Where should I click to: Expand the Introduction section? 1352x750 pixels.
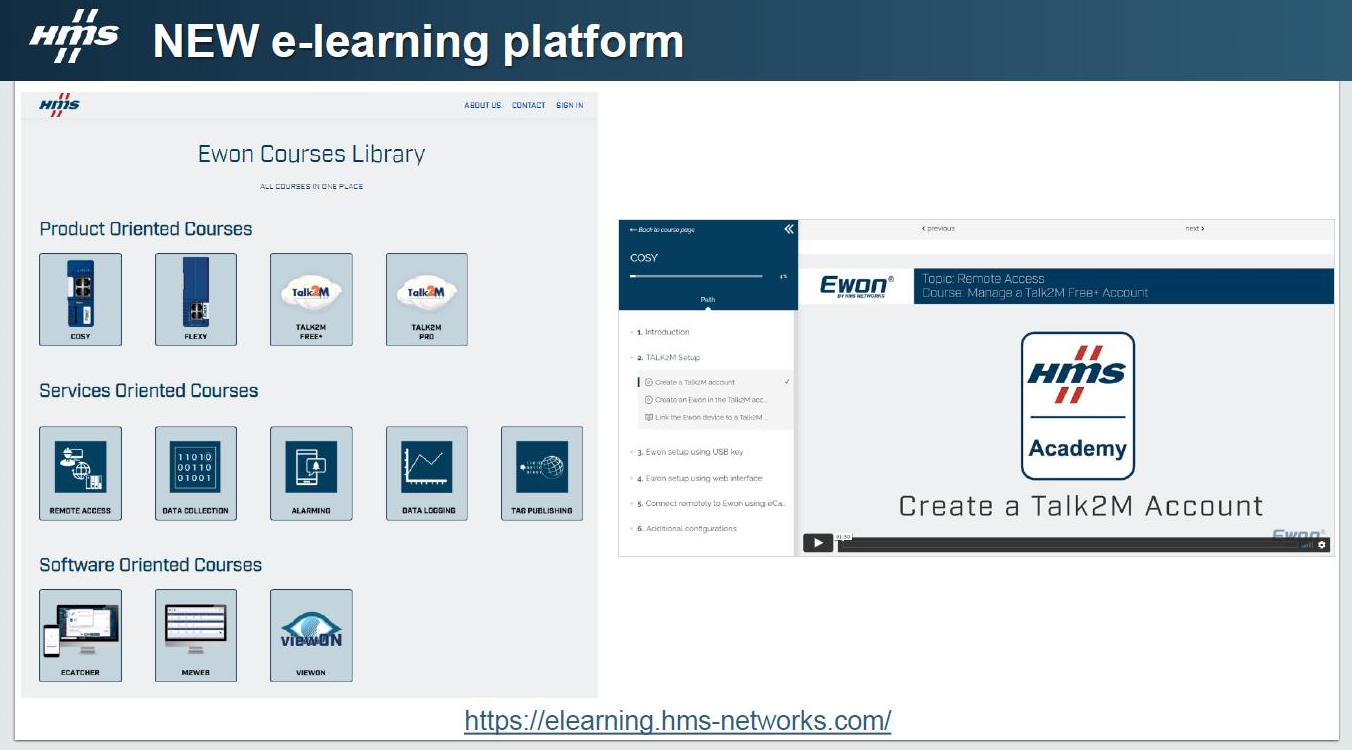pos(664,331)
